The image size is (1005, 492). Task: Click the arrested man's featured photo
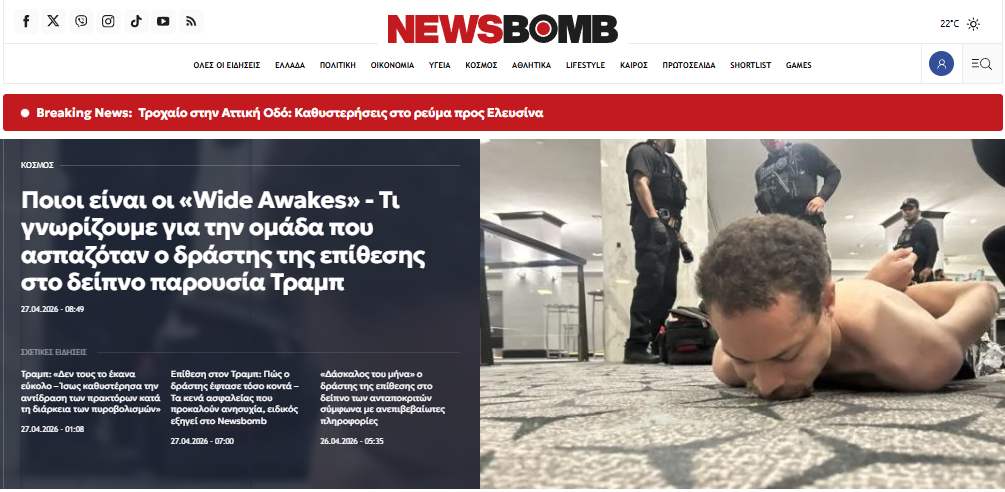742,314
